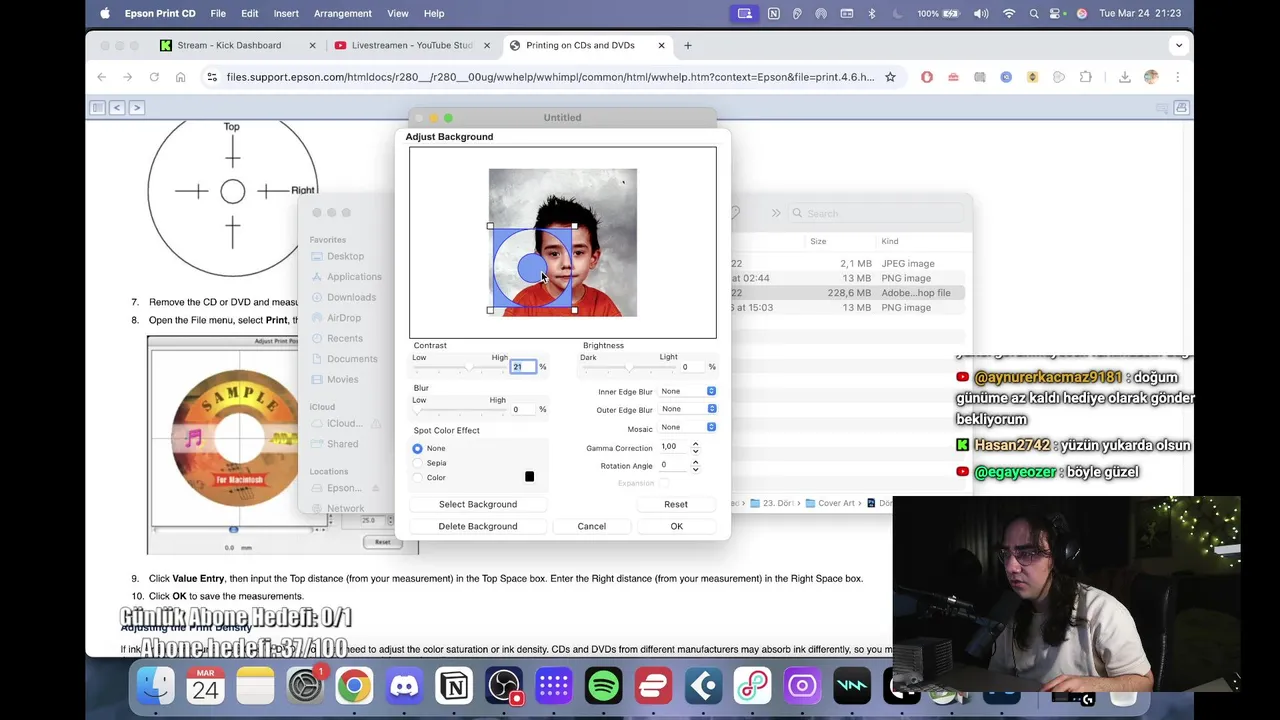Open Finder in the Dock
This screenshot has width=1280, height=720.
click(155, 686)
